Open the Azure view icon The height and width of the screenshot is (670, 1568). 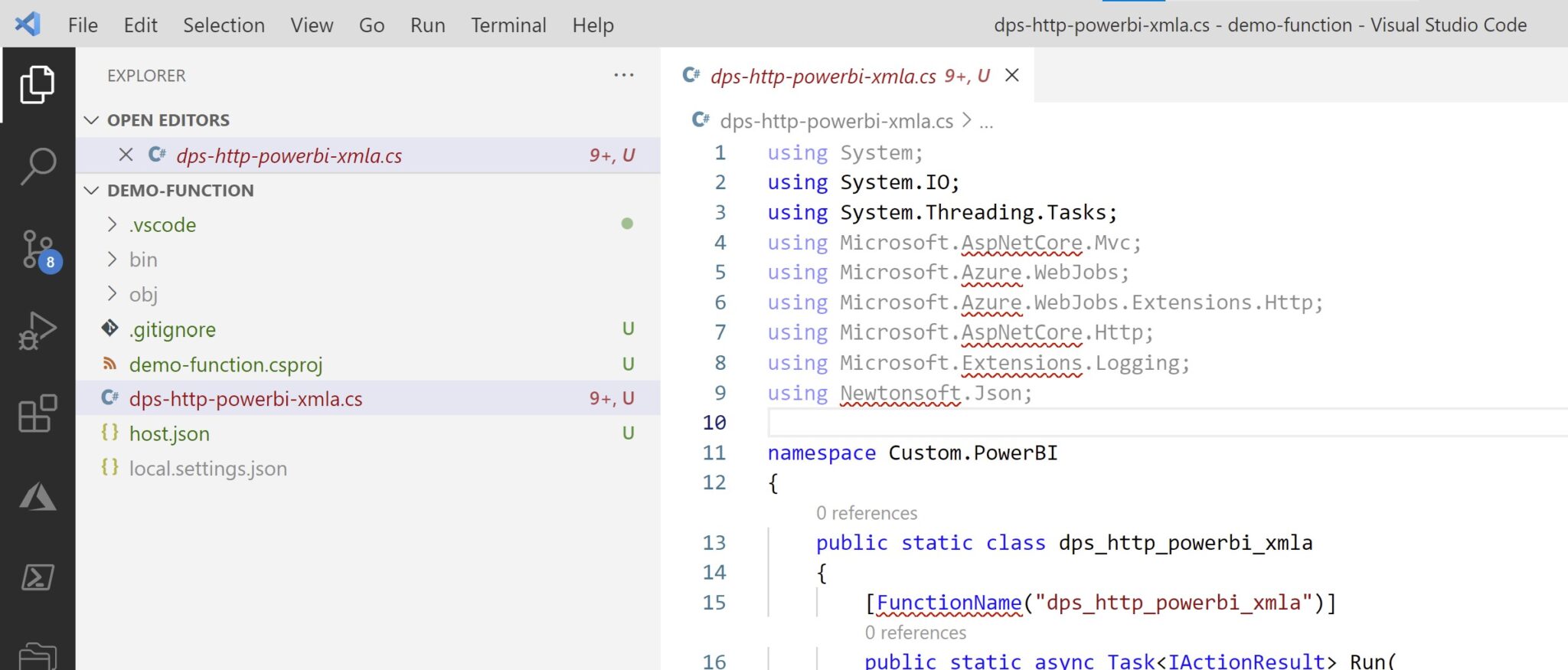click(x=37, y=496)
